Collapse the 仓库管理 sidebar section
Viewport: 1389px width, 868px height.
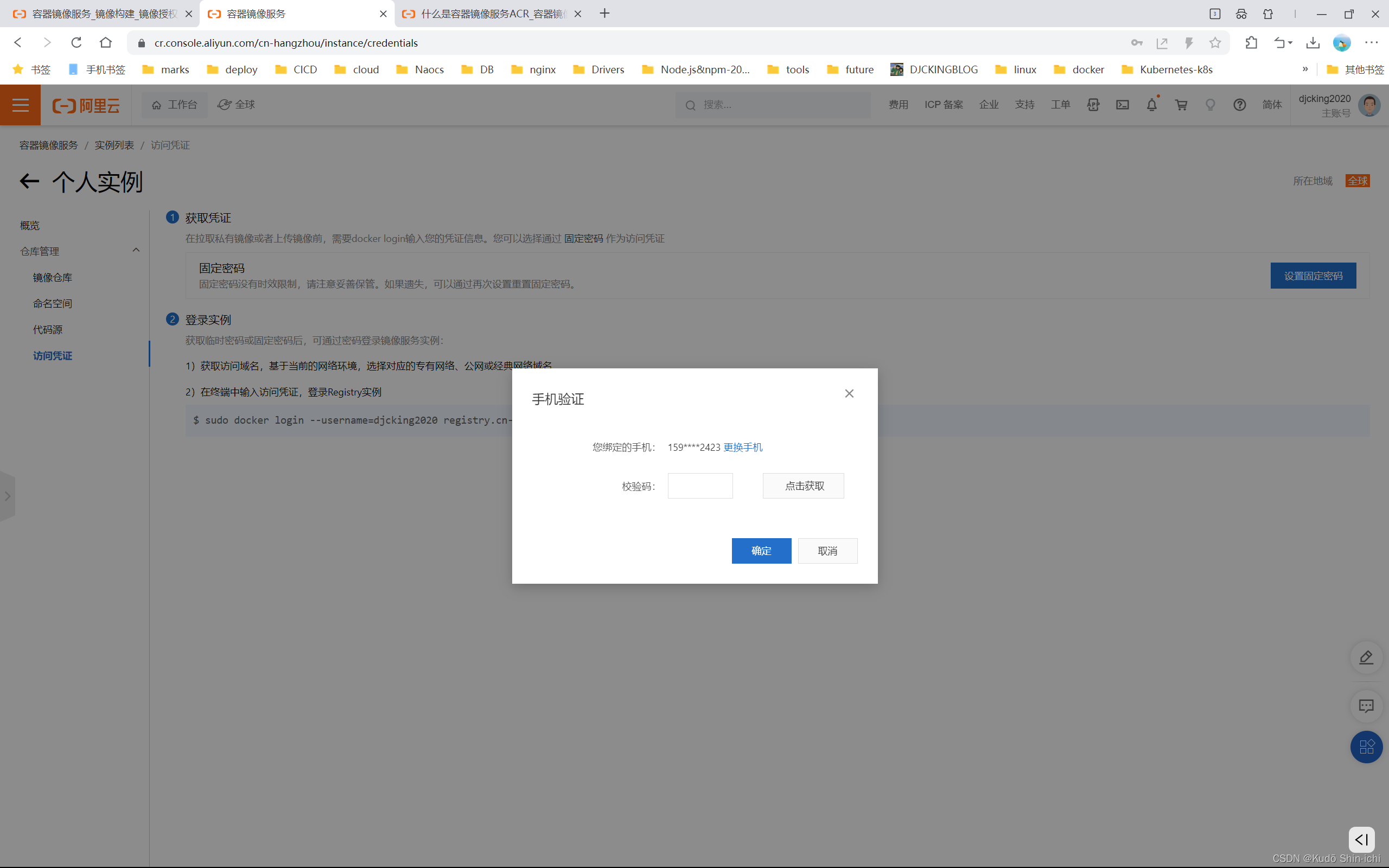pyautogui.click(x=136, y=250)
